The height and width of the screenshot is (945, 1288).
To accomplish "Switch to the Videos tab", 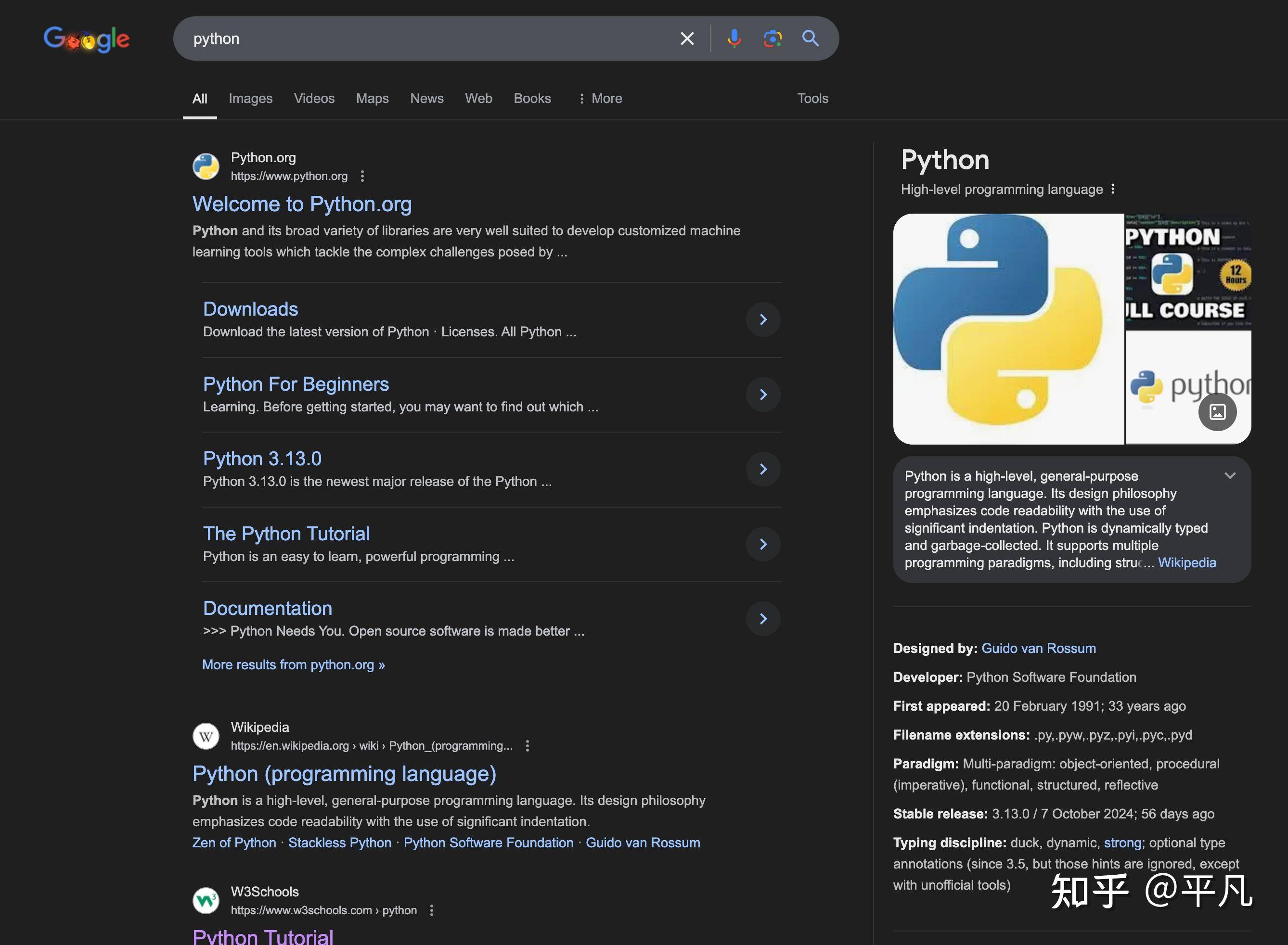I will pyautogui.click(x=314, y=98).
